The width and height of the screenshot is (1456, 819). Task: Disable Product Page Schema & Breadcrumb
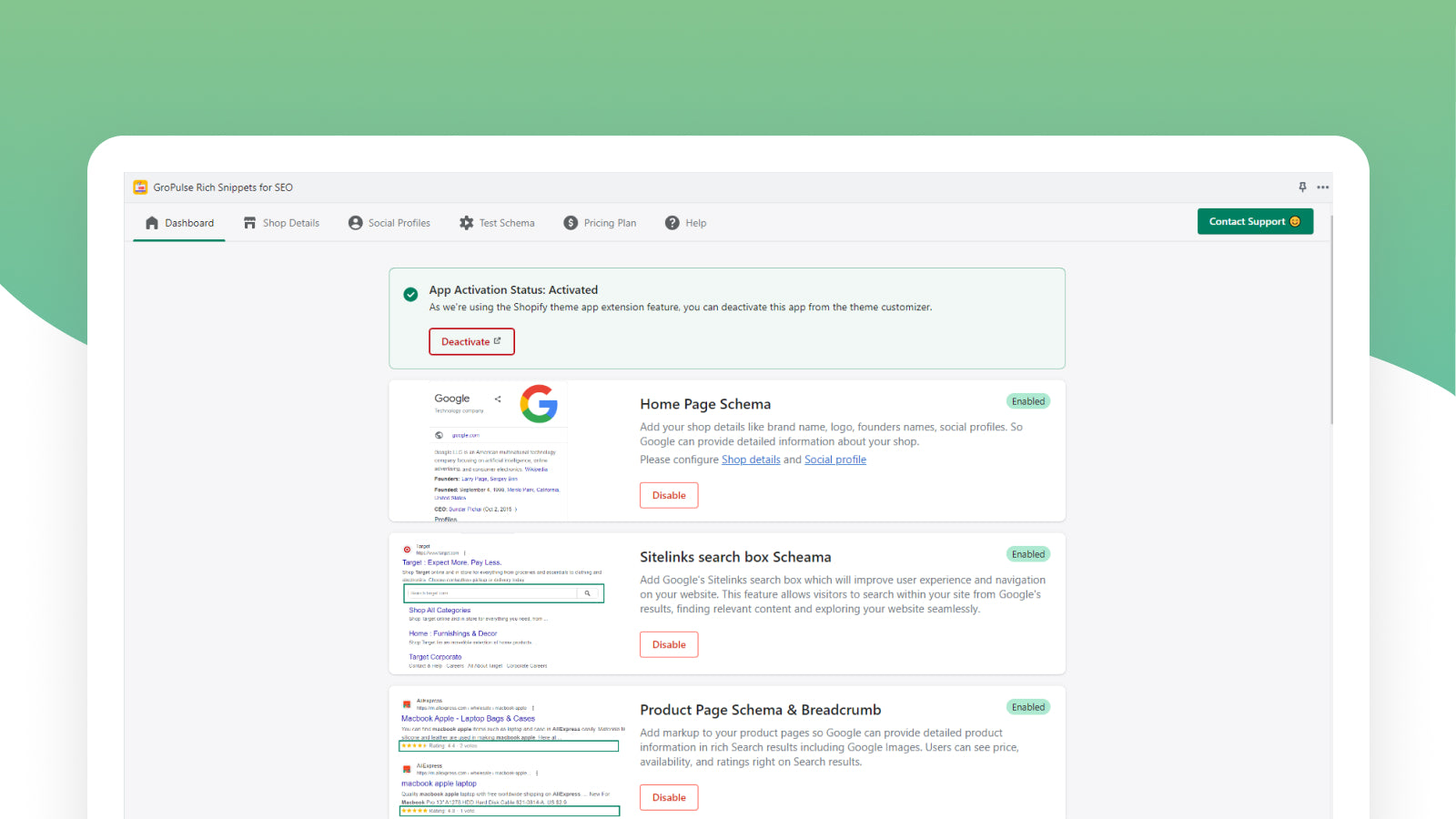pos(669,797)
